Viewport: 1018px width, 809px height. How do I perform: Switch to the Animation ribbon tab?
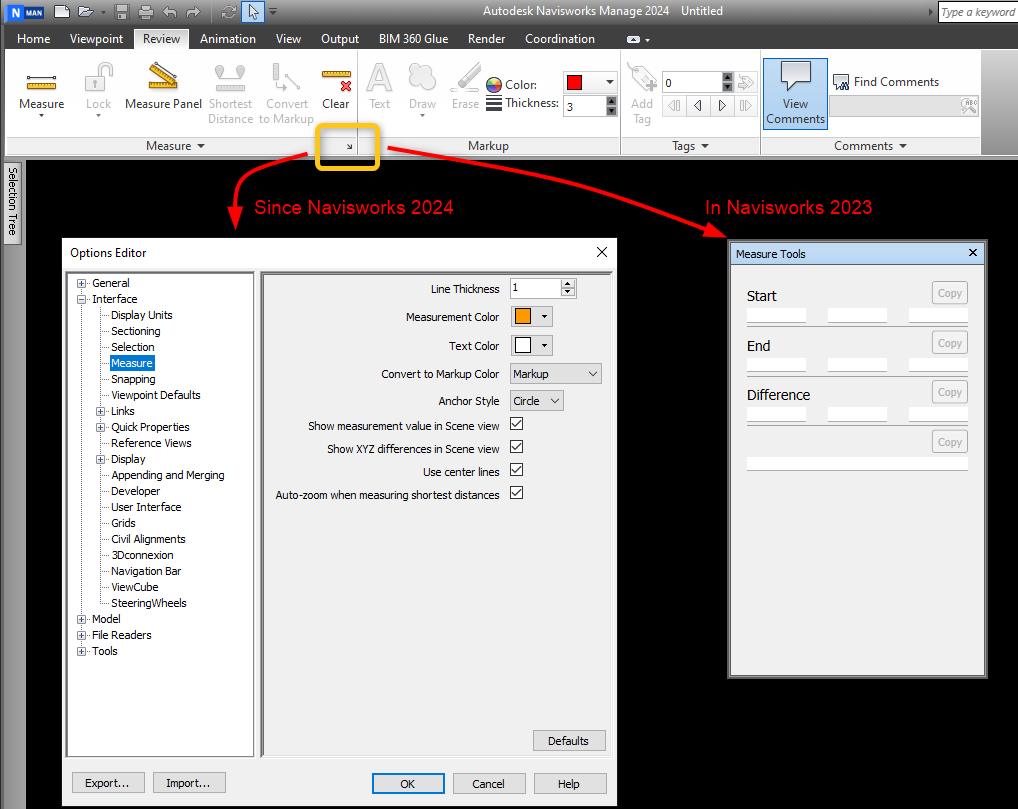tap(228, 39)
